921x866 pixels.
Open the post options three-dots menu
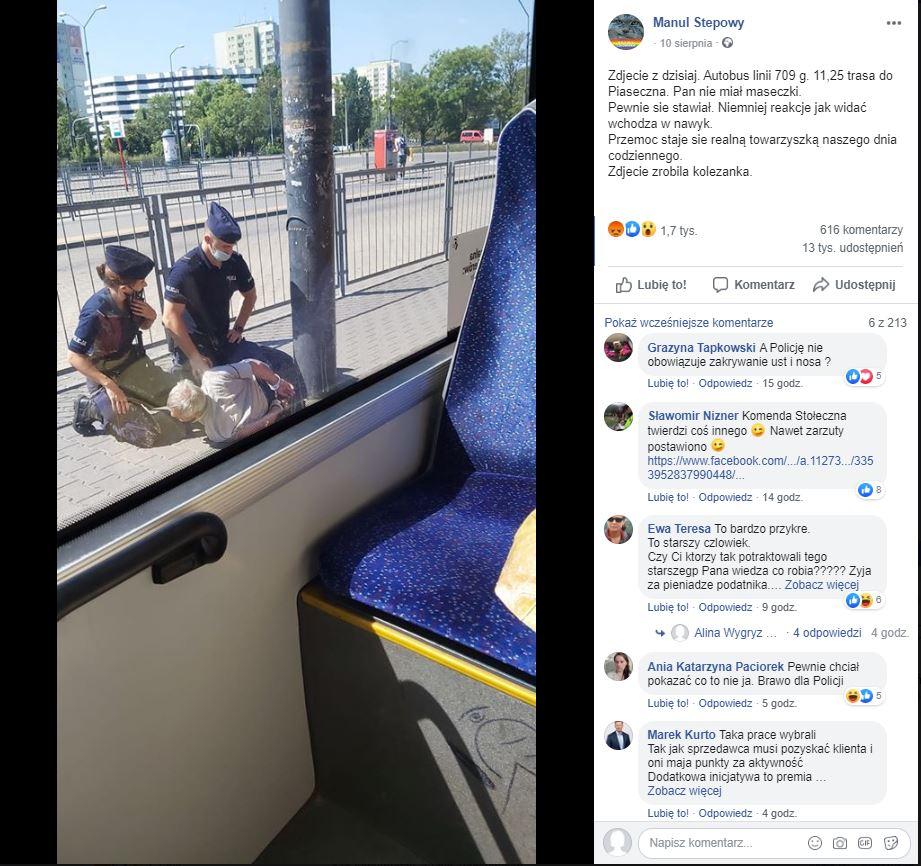pos(893,23)
